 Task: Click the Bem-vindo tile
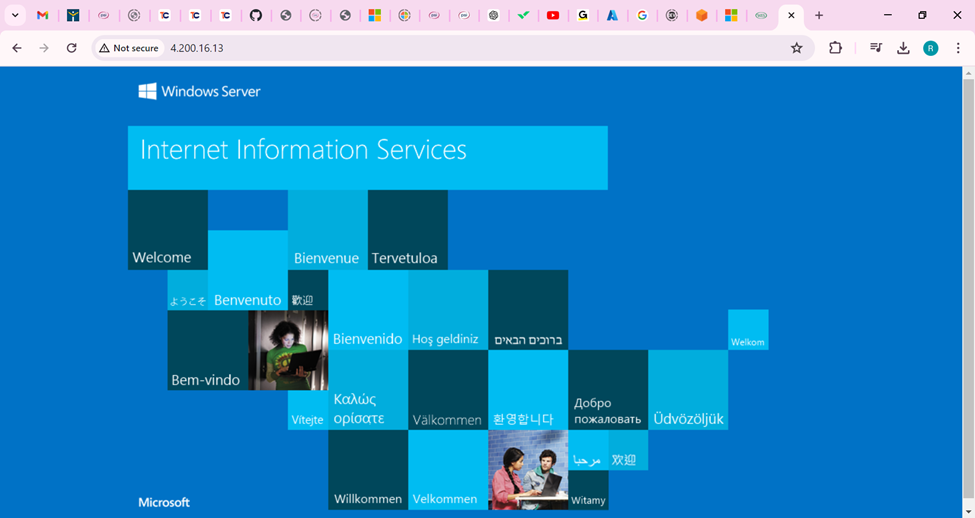208,351
